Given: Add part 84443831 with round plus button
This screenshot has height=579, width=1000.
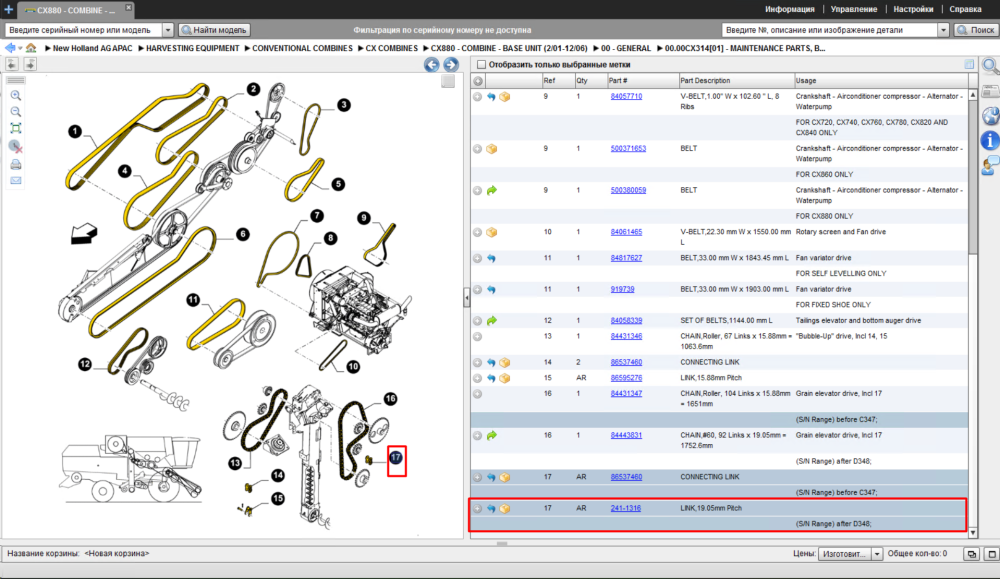Looking at the screenshot, I should [x=478, y=436].
